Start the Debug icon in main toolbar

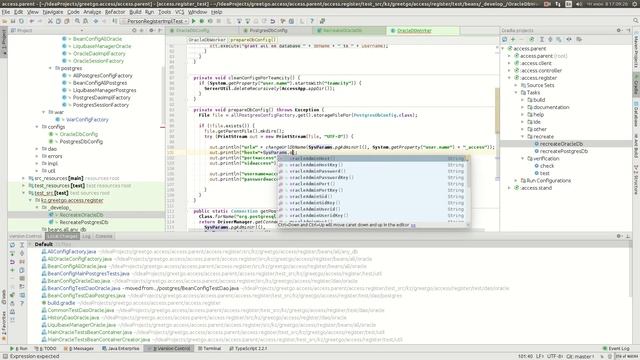pos(202,21)
